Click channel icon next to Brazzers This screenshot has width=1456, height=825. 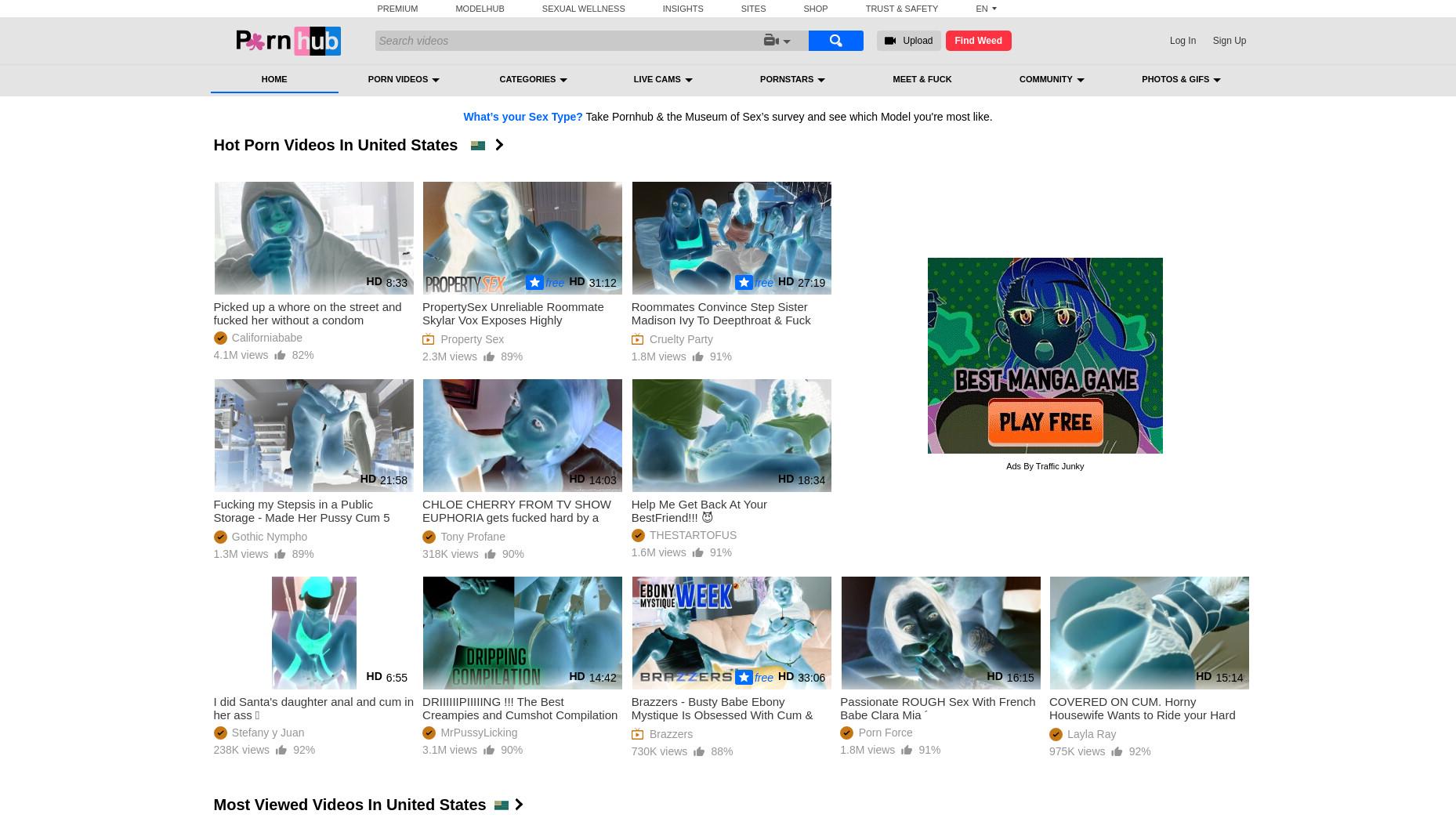pos(638,734)
